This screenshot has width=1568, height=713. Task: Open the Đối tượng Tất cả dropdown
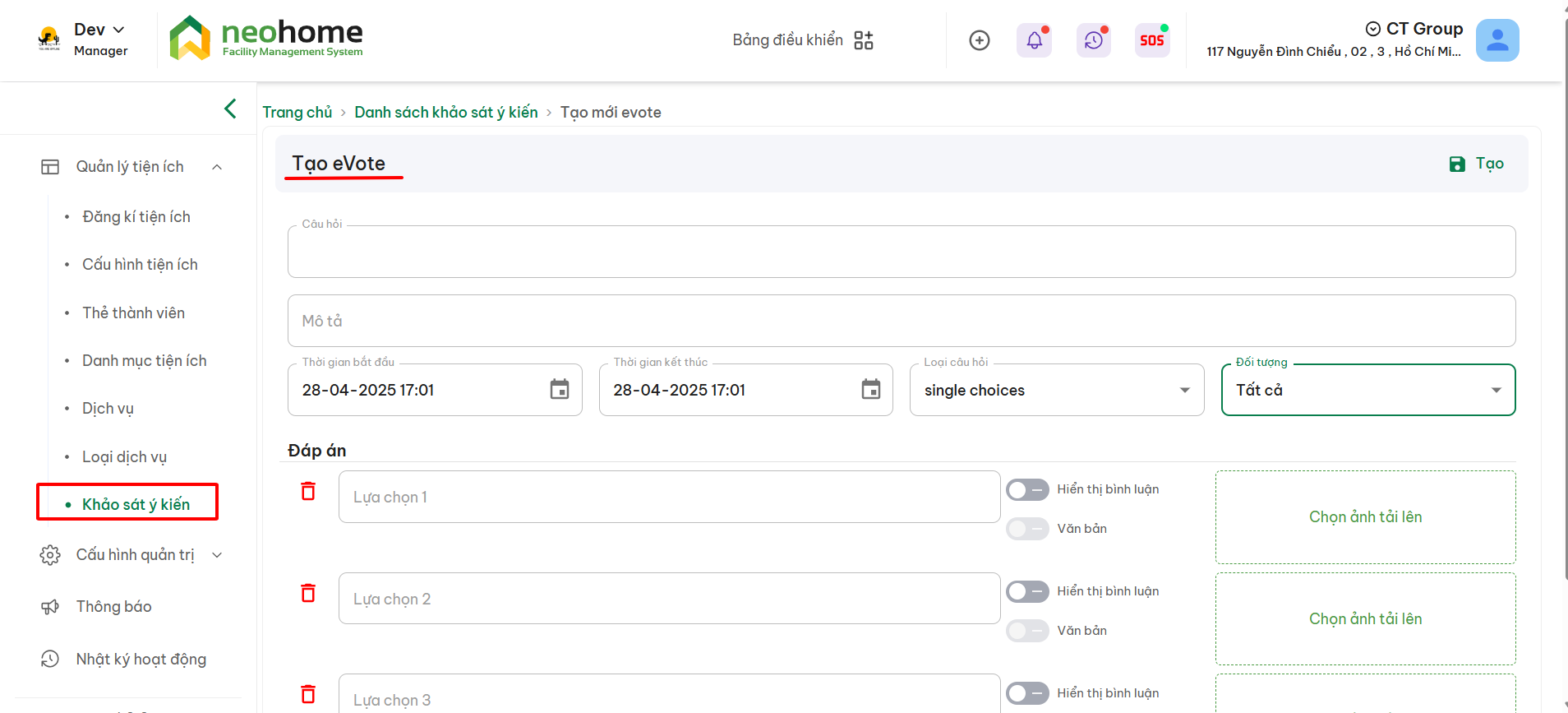(x=1368, y=390)
